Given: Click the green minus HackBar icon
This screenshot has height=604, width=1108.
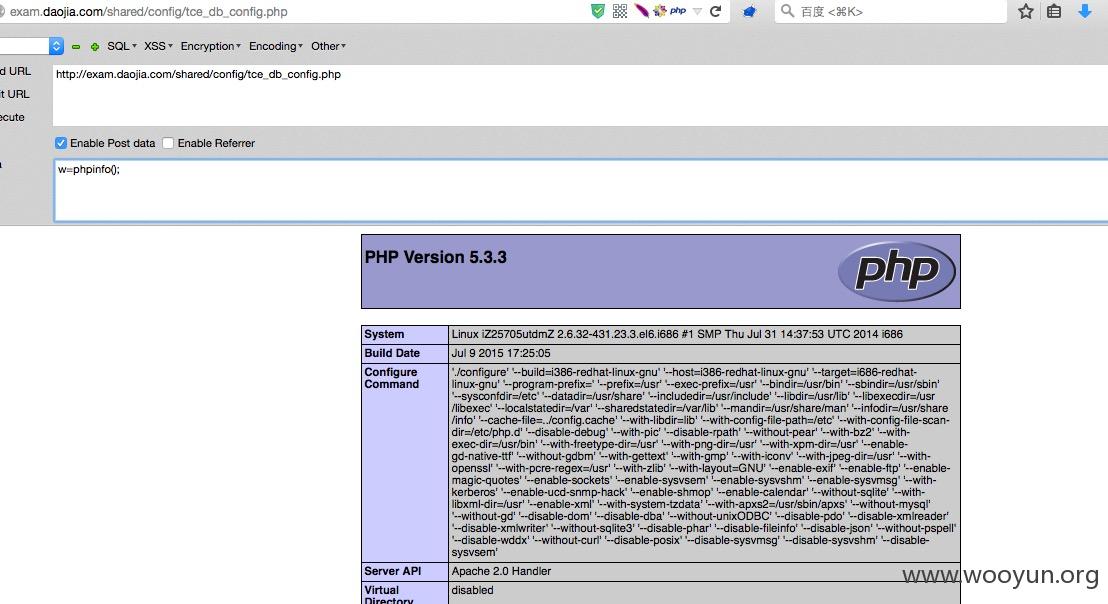Looking at the screenshot, I should click(76, 47).
